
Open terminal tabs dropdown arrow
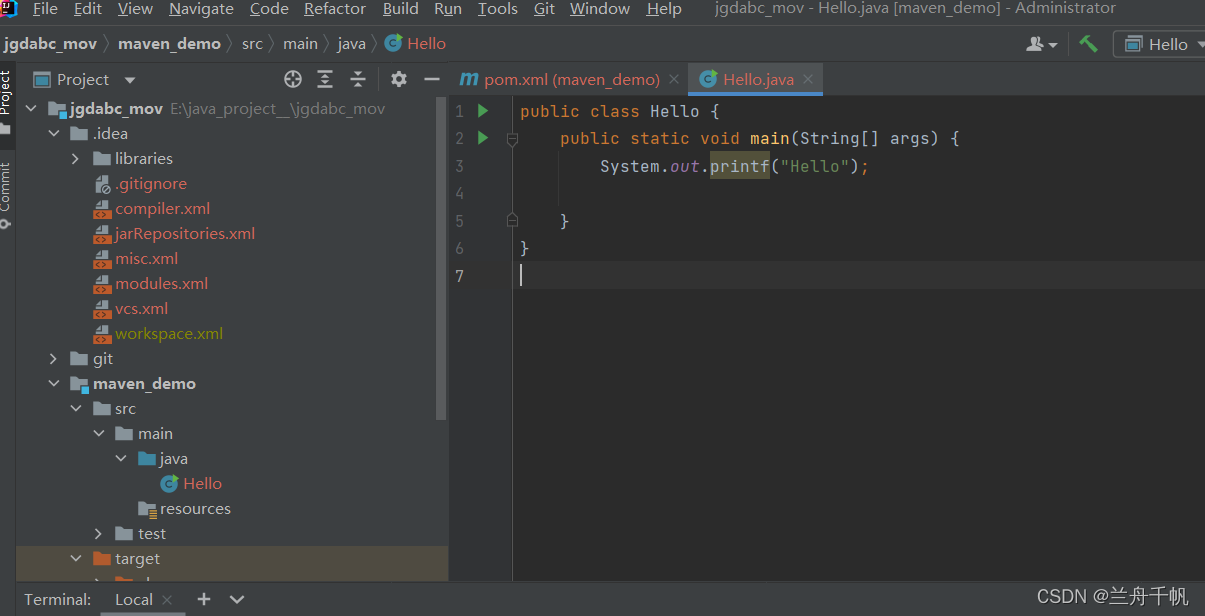237,599
